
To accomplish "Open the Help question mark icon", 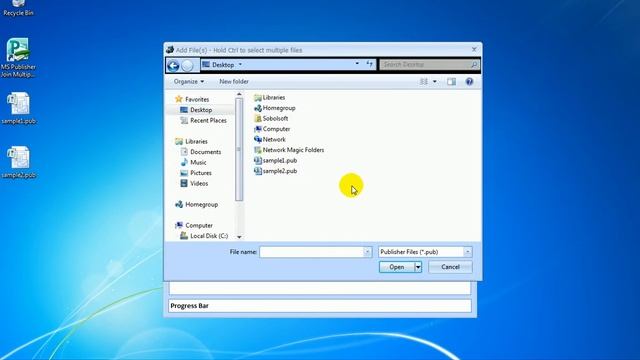I will pos(469,82).
